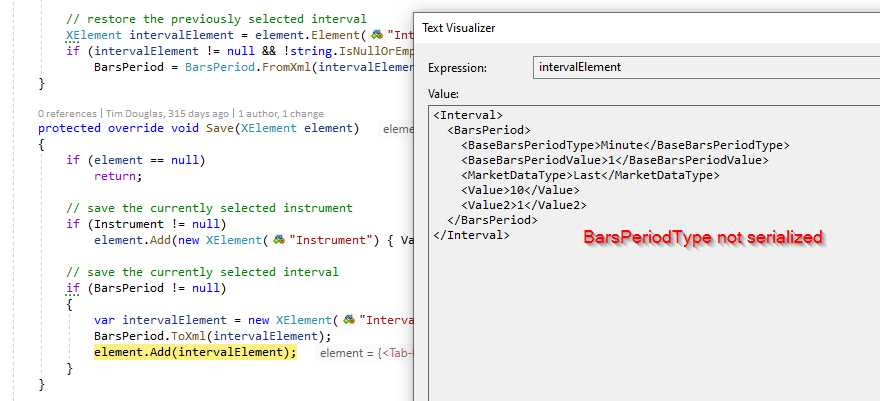The width and height of the screenshot is (880, 401).
Task: Click the <Interval> opening tag line
Action: pyautogui.click(x=468, y=115)
